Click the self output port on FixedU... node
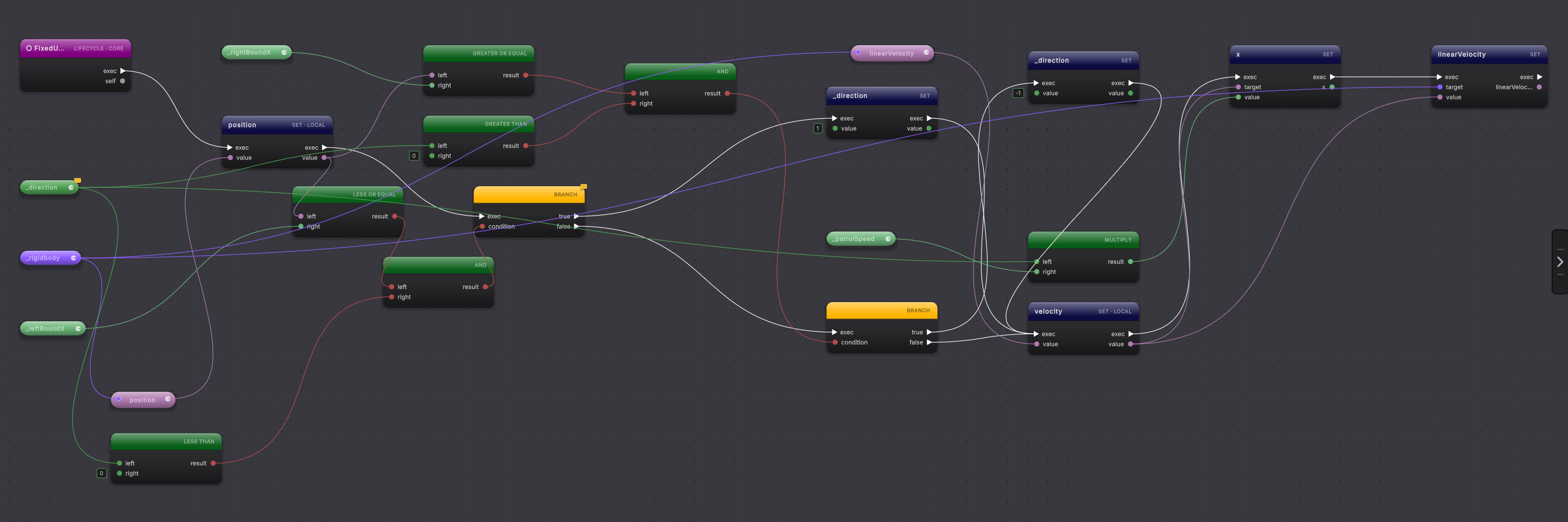 pos(122,81)
